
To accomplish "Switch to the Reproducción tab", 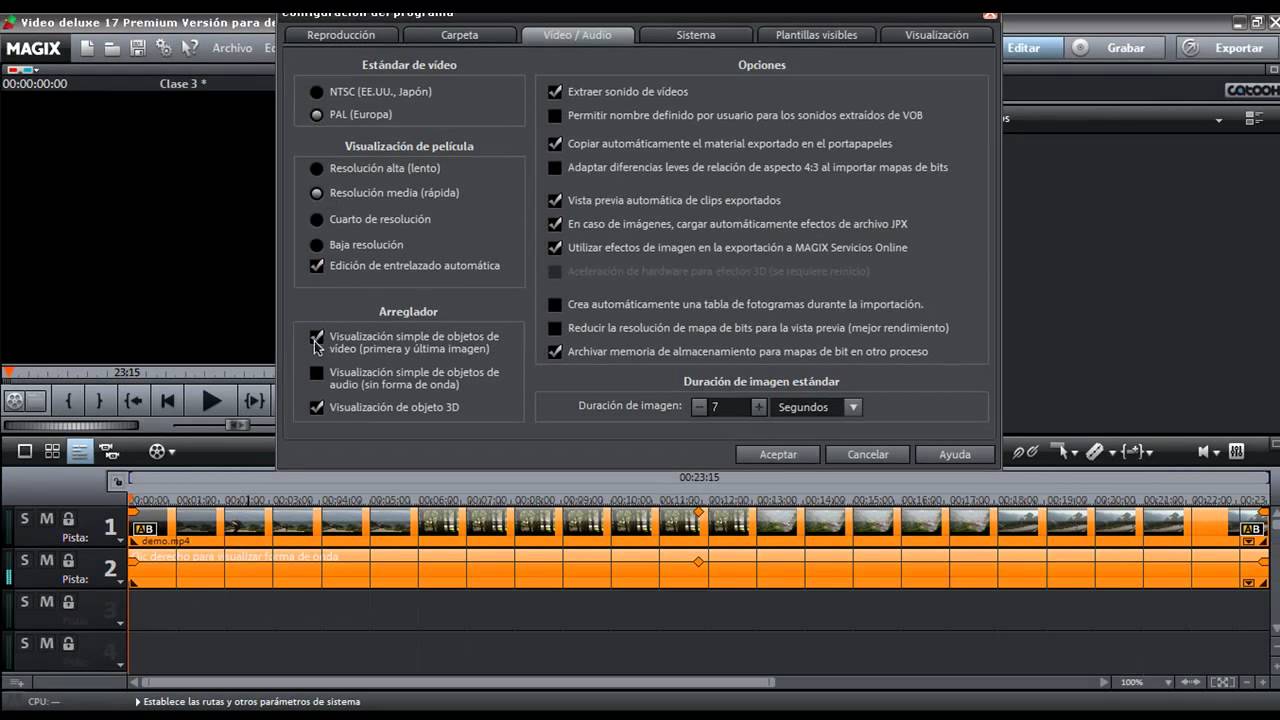I will (x=341, y=35).
